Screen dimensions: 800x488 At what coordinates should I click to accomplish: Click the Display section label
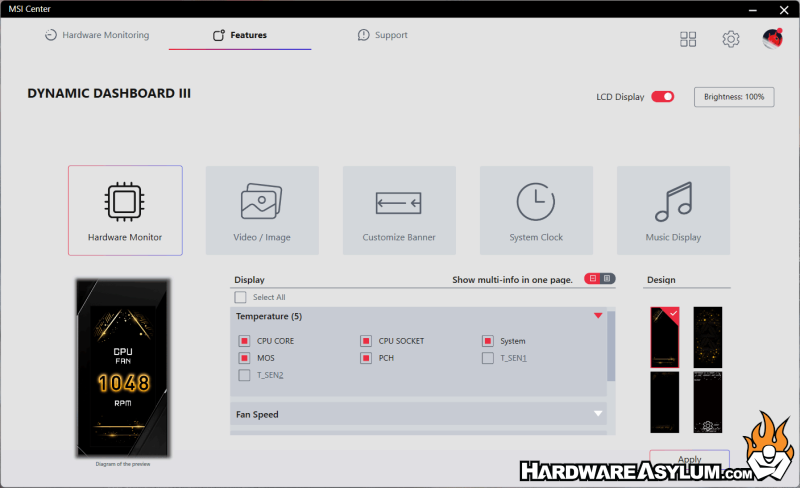click(249, 280)
